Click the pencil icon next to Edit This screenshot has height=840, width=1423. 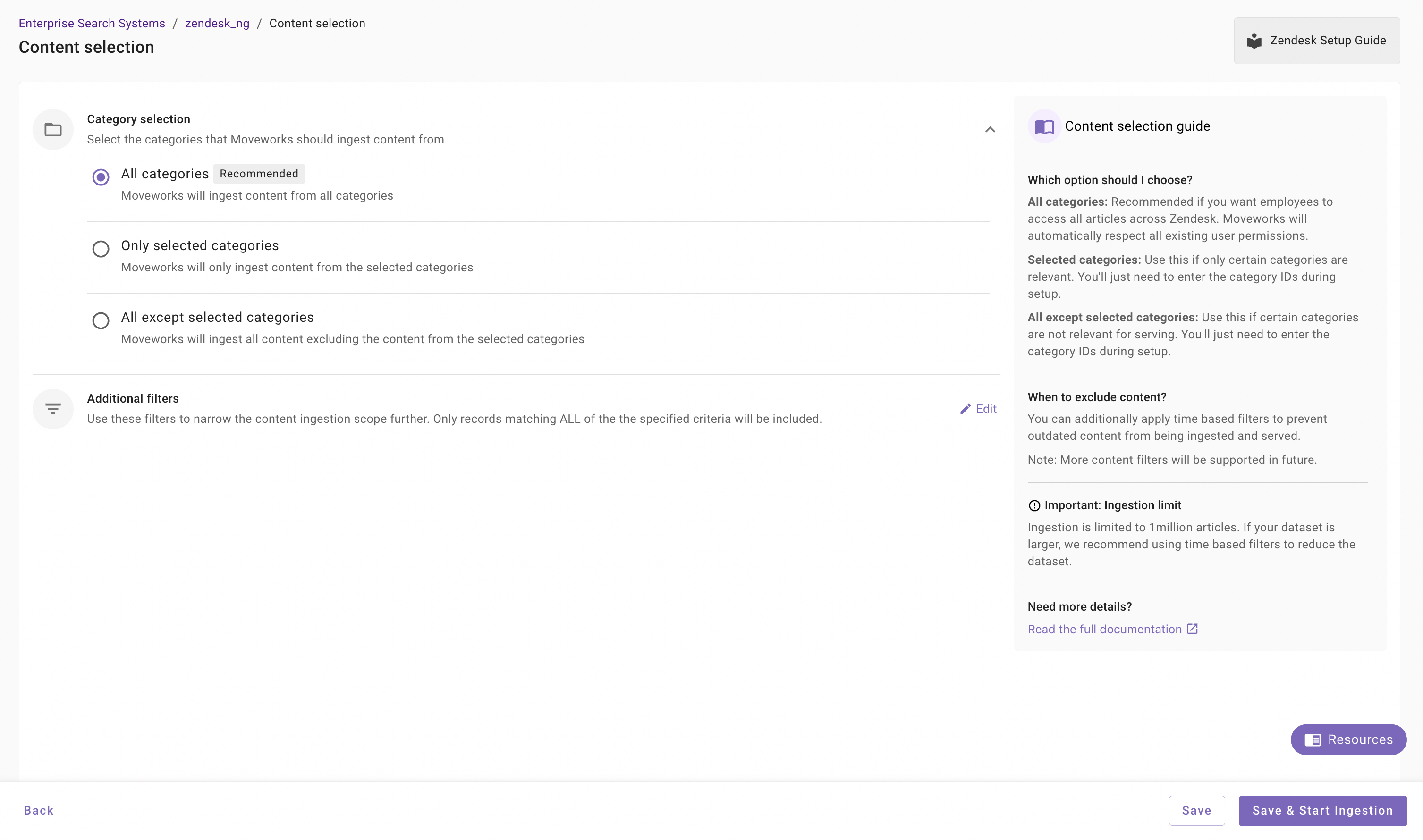pos(965,409)
